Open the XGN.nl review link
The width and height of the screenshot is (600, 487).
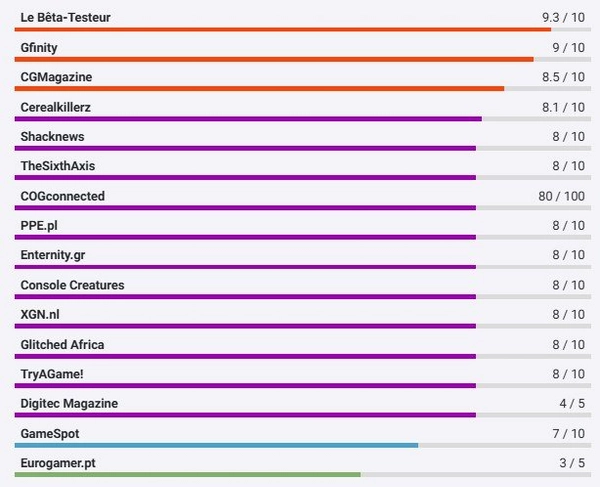40,315
